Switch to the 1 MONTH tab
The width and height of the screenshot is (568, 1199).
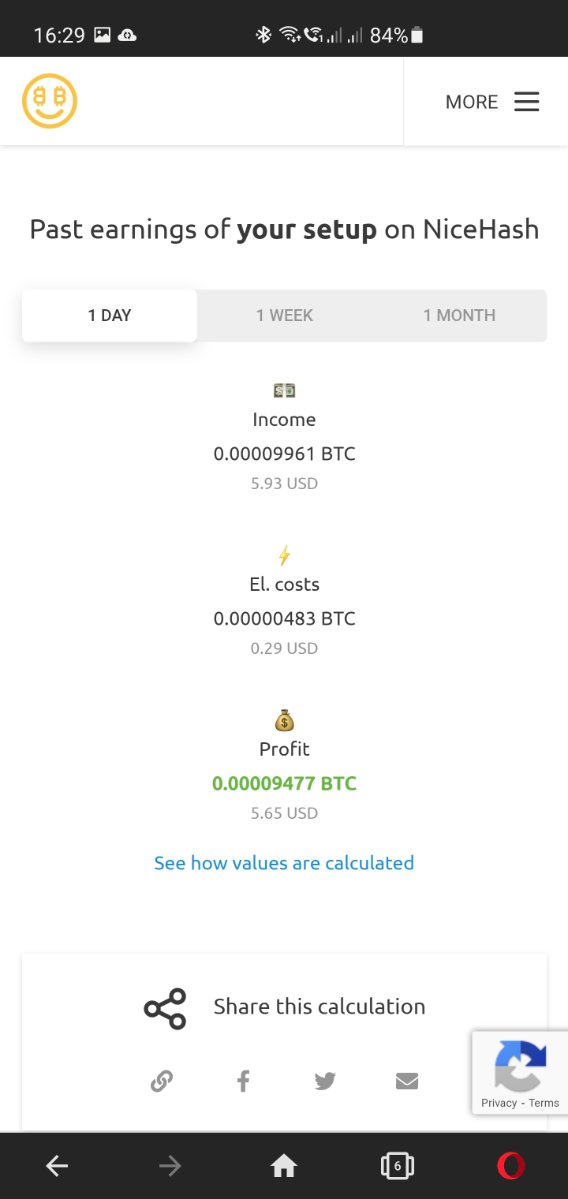tap(459, 315)
